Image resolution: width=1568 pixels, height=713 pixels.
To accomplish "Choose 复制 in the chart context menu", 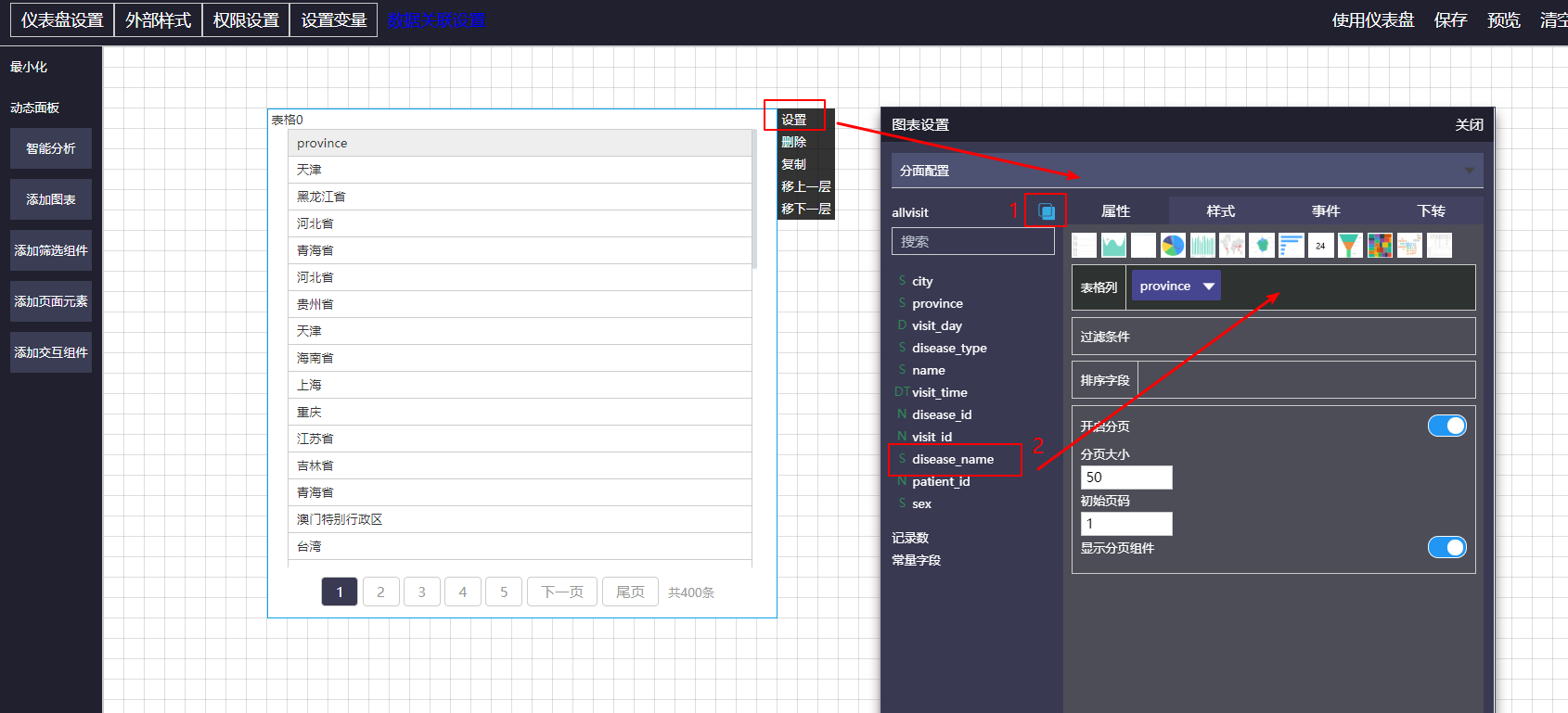I will click(794, 164).
